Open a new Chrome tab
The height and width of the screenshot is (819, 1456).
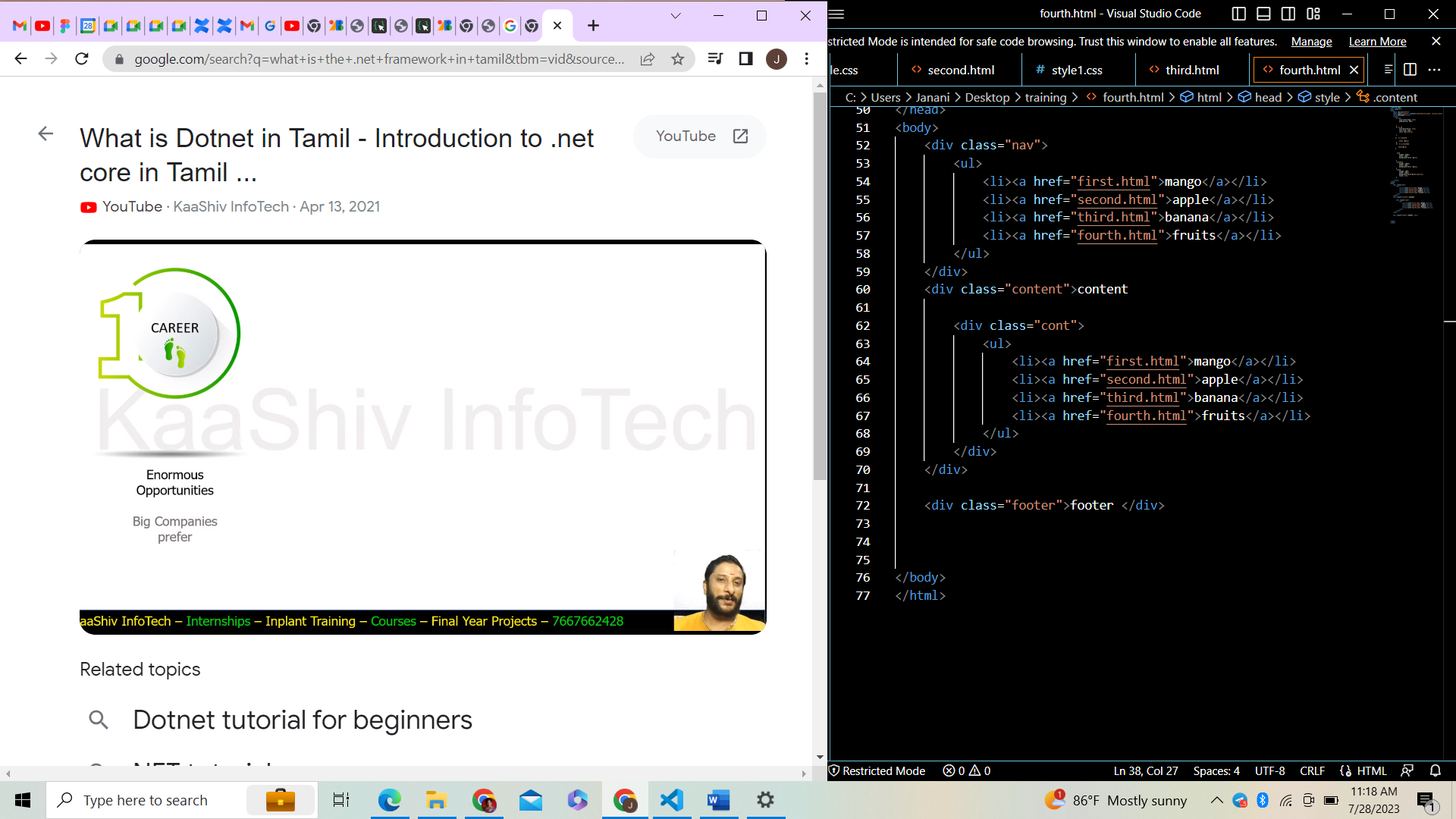point(593,26)
